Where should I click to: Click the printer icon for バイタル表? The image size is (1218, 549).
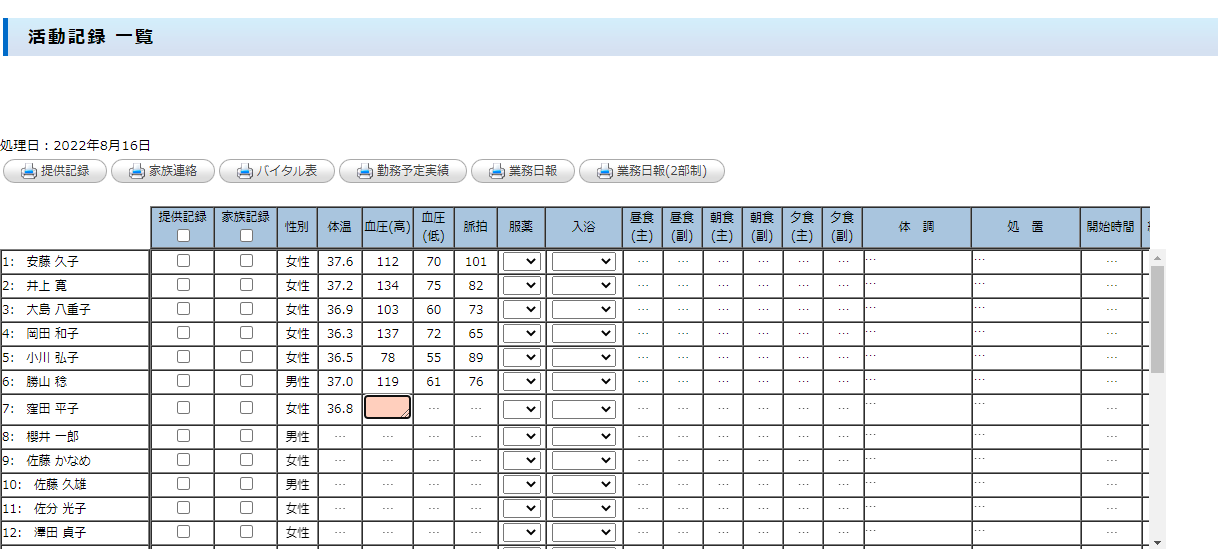pyautogui.click(x=244, y=171)
